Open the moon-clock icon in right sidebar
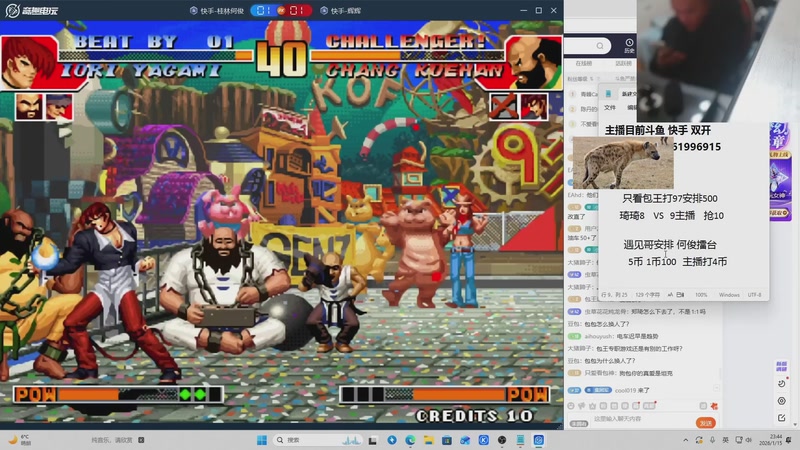This screenshot has width=800, height=450. point(782,383)
